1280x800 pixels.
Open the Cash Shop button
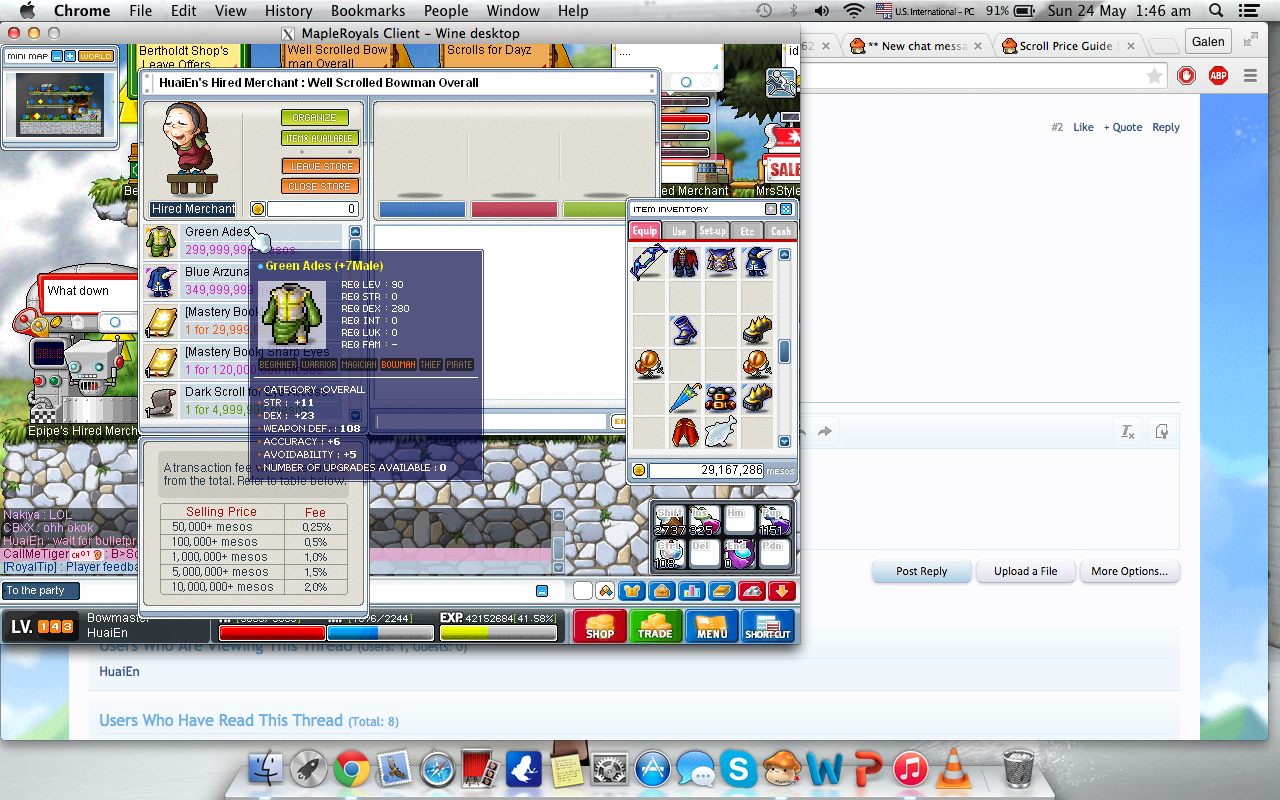pyautogui.click(x=599, y=626)
